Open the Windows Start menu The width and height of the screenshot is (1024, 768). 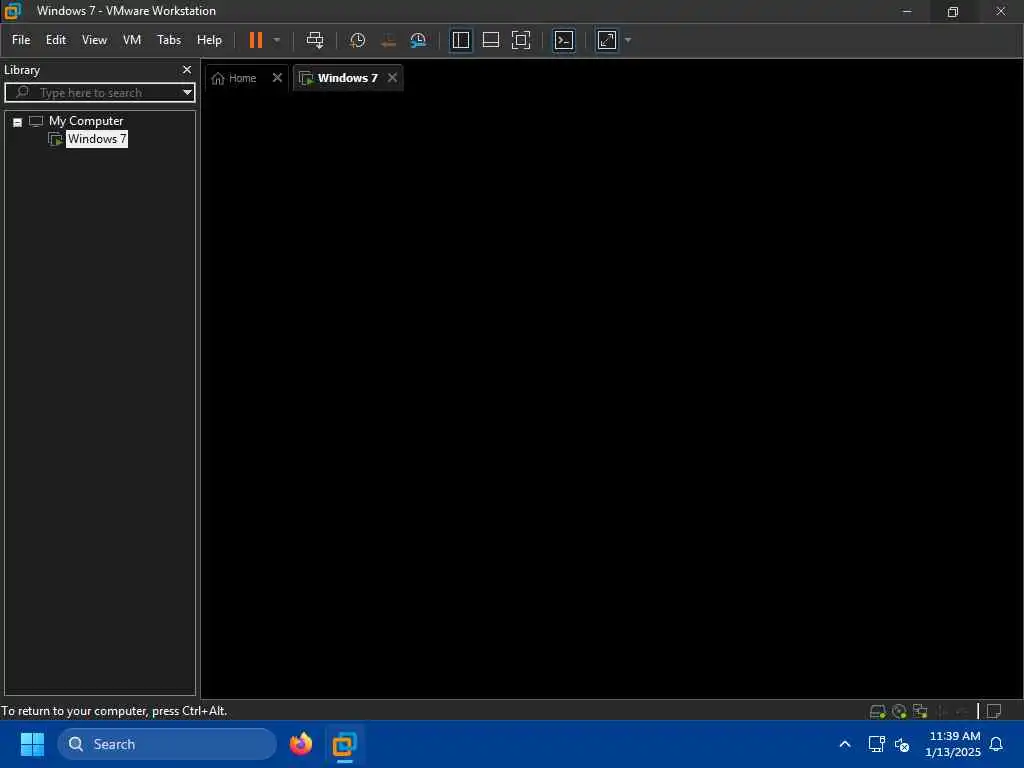(32, 744)
